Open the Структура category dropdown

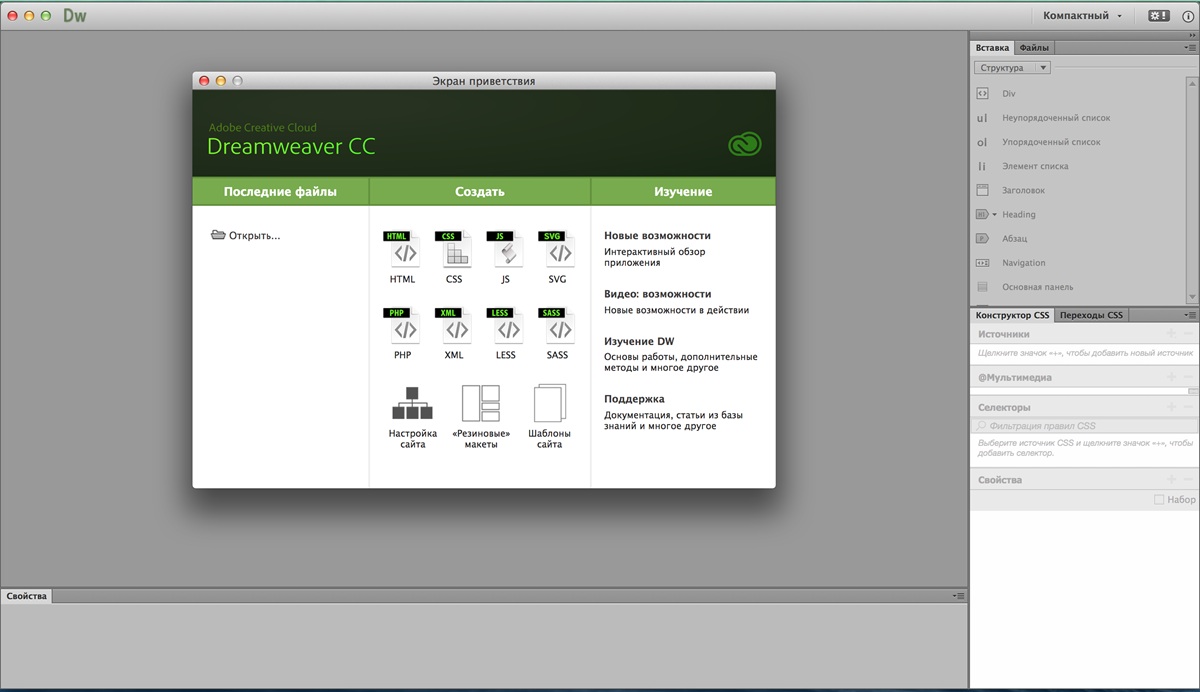(1012, 68)
